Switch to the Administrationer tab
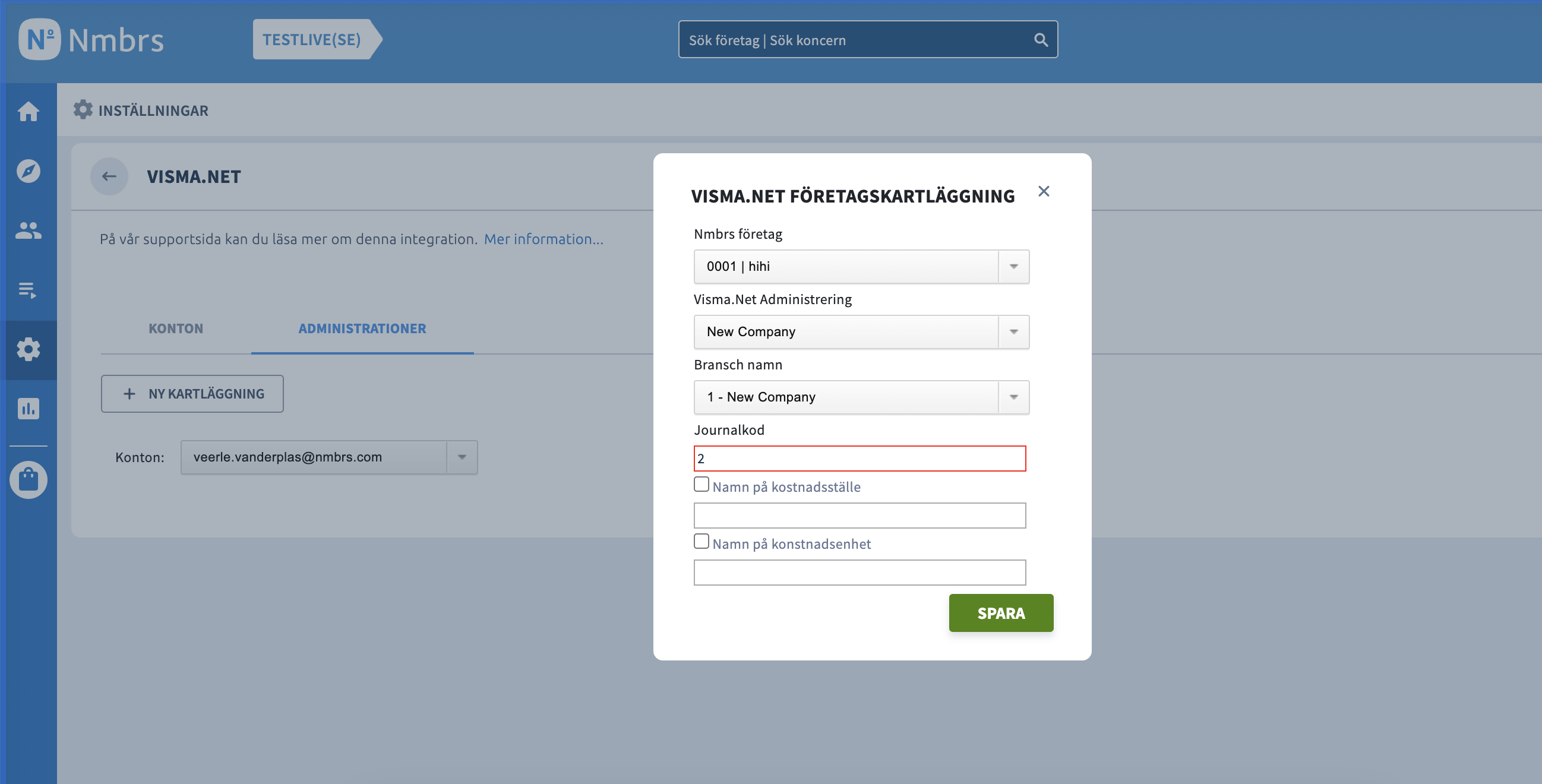 coord(362,328)
